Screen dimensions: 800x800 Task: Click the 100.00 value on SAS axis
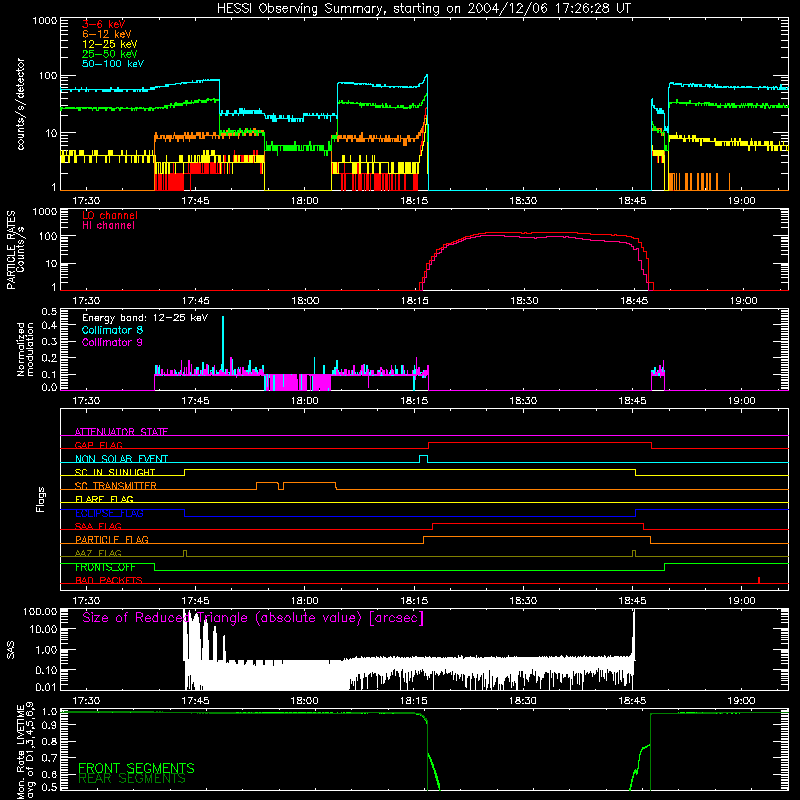[40, 612]
